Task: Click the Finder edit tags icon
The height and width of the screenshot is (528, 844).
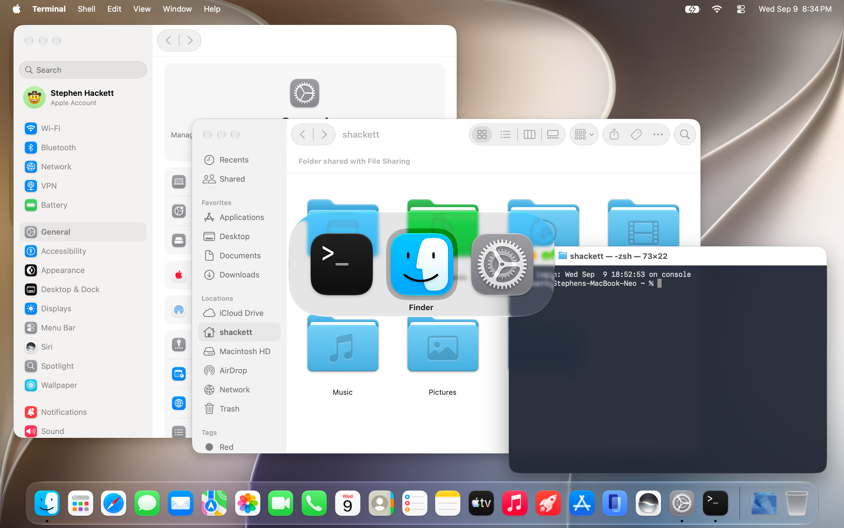Action: point(636,135)
